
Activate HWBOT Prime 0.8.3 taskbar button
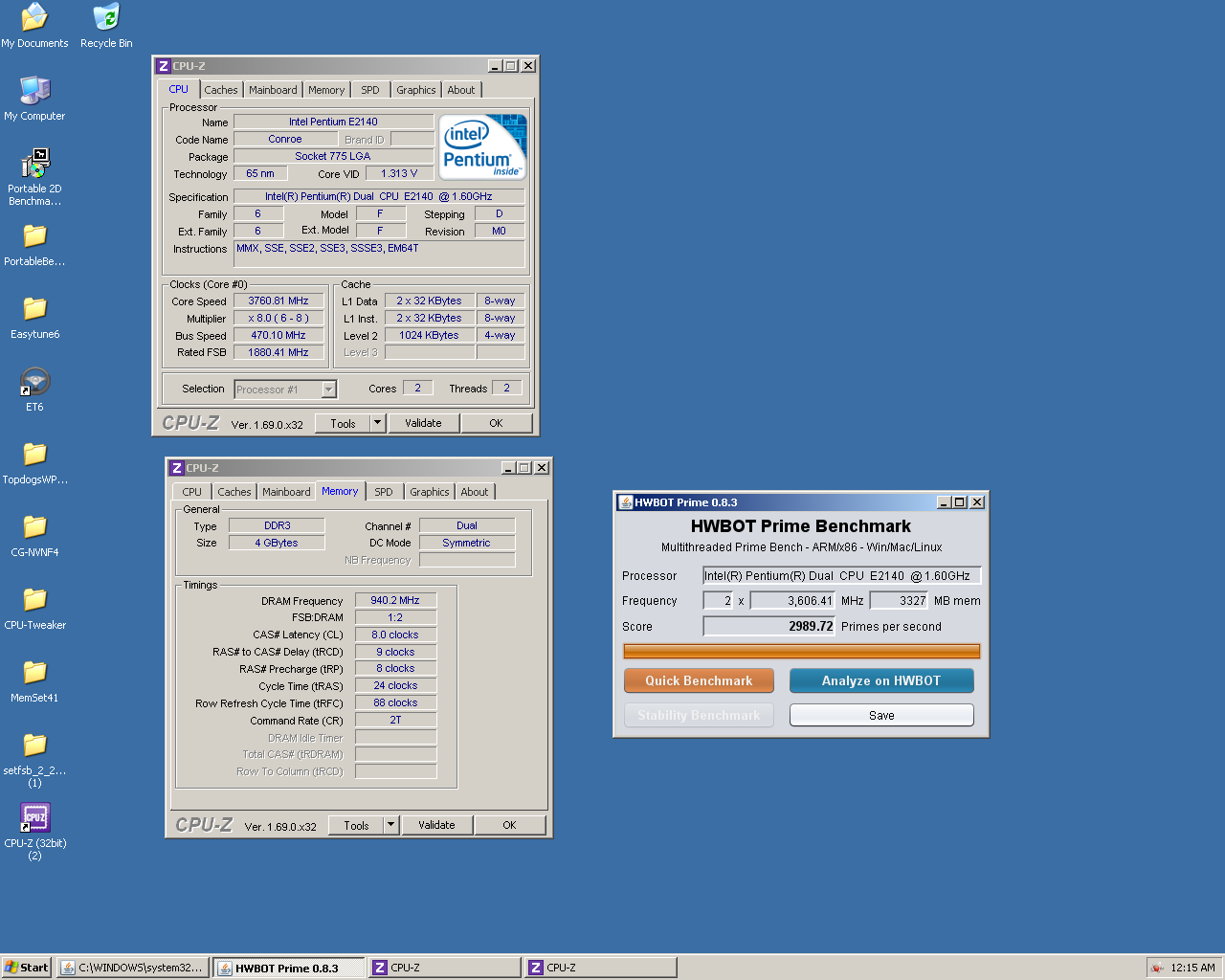tap(288, 968)
